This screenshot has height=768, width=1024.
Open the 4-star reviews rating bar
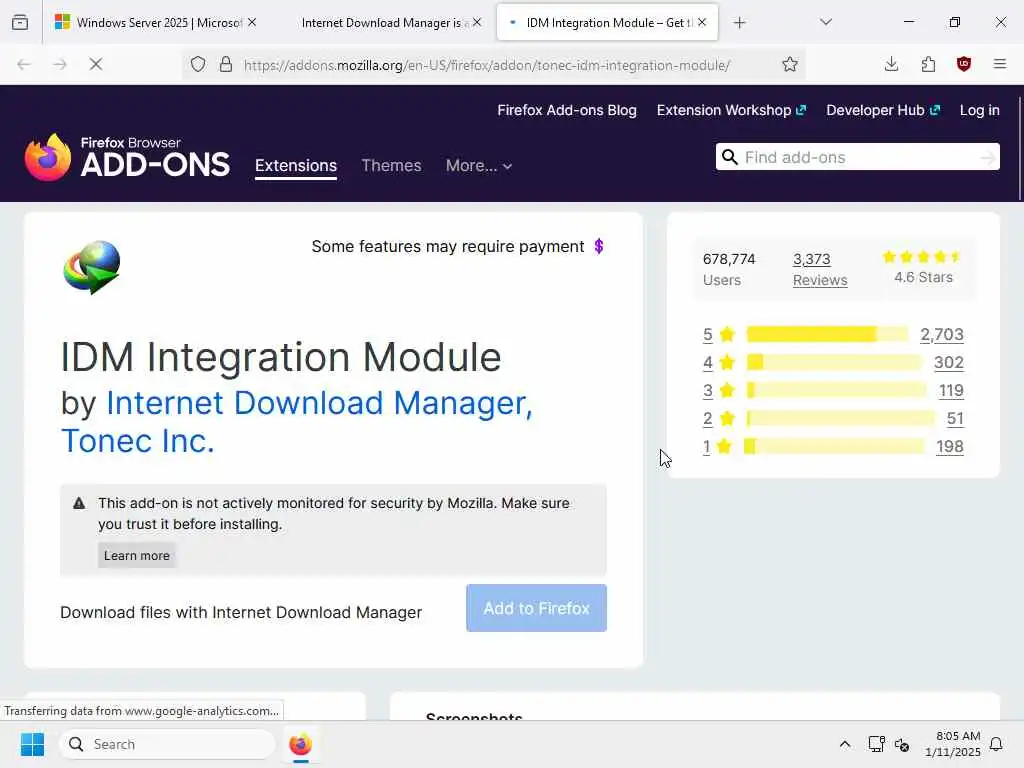(834, 362)
